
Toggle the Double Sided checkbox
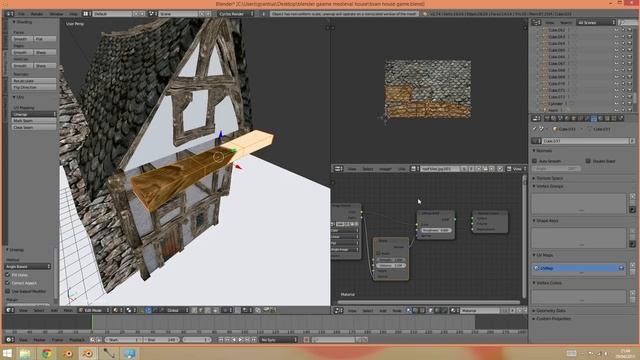588,161
